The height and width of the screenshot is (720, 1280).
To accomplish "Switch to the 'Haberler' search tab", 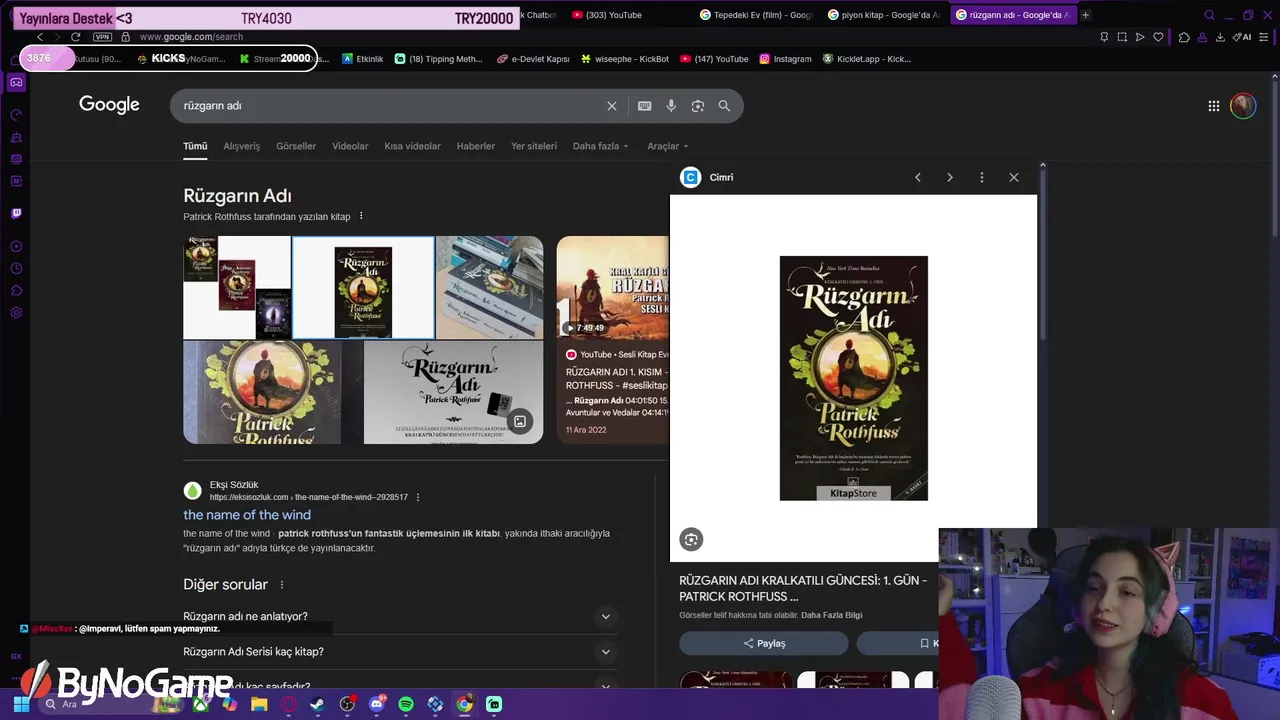I will click(476, 146).
